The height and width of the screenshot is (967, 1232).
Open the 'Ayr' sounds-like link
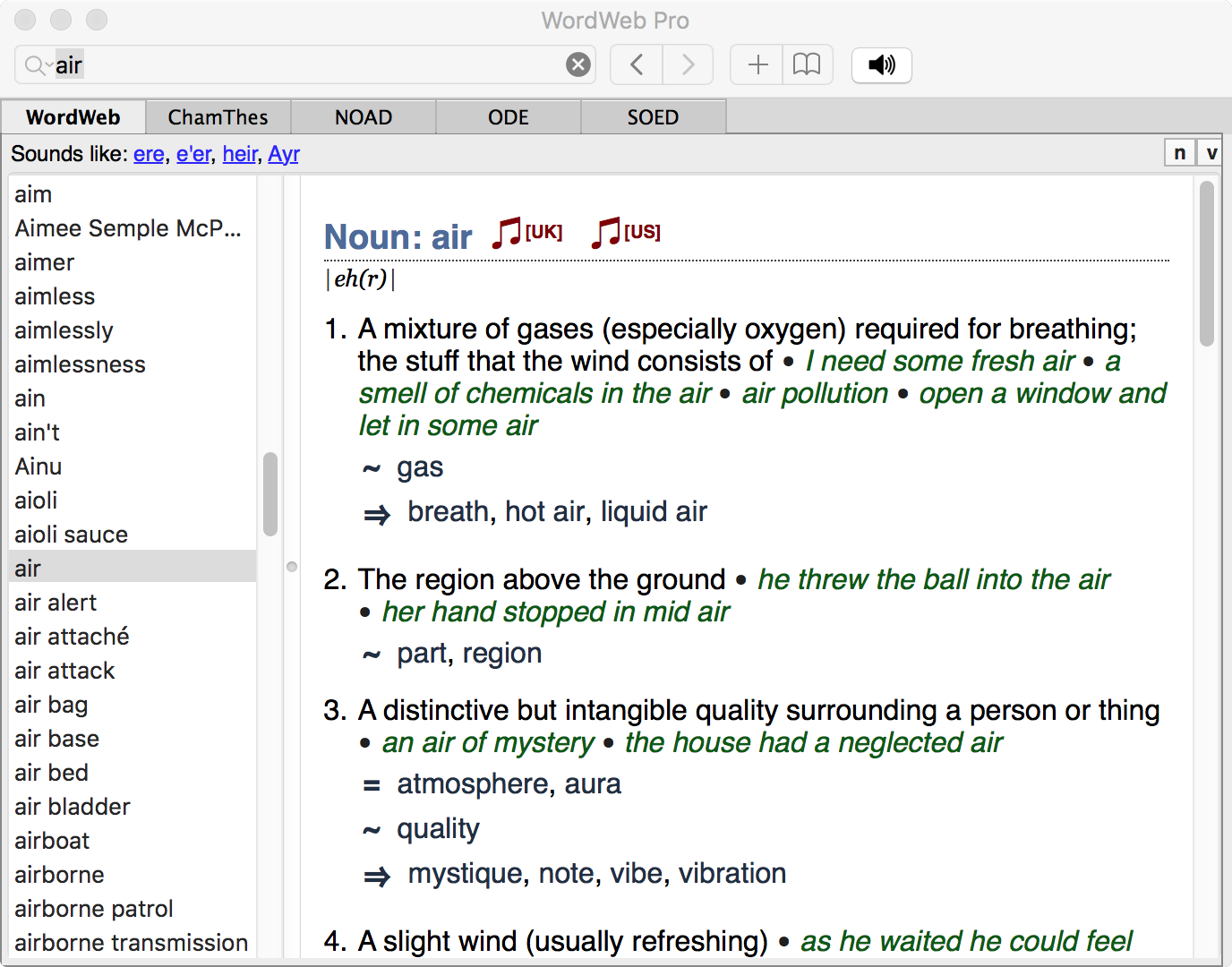click(284, 154)
